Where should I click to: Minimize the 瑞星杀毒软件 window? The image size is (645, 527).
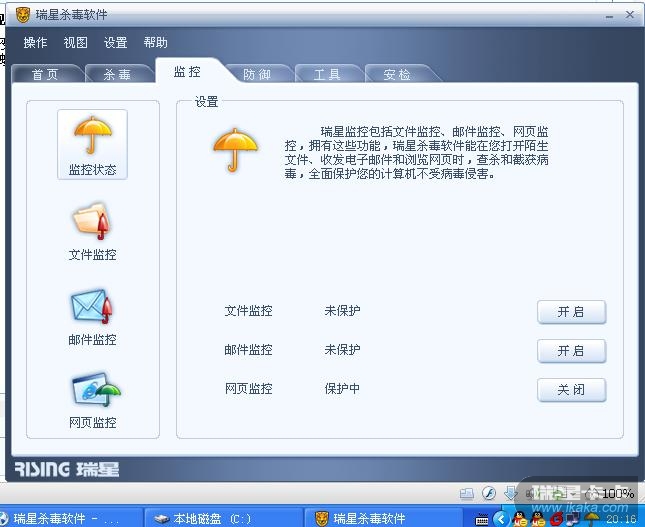click(x=610, y=16)
